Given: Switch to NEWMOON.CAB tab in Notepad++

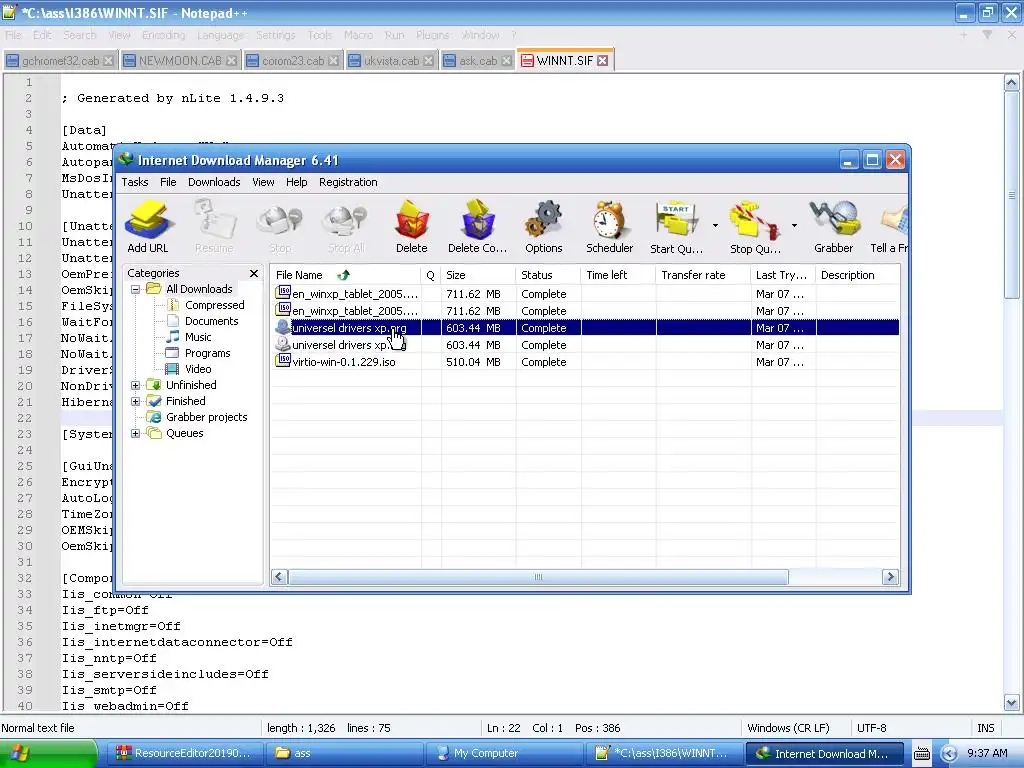Looking at the screenshot, I should [x=180, y=61].
